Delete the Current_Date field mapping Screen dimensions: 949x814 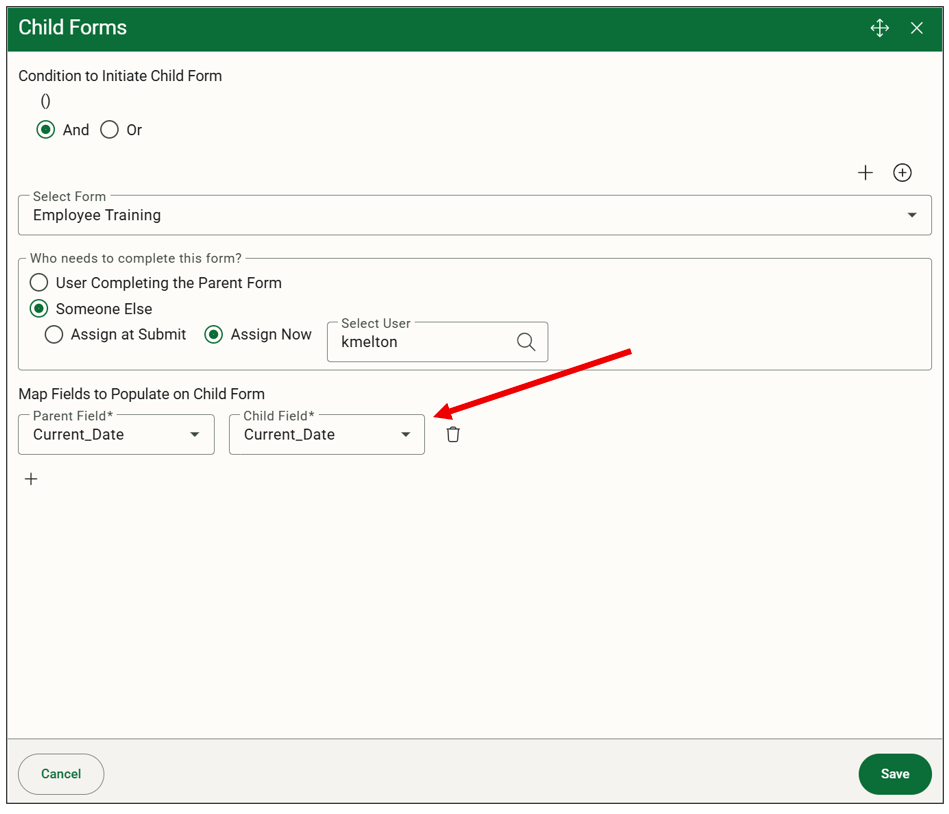(x=453, y=435)
